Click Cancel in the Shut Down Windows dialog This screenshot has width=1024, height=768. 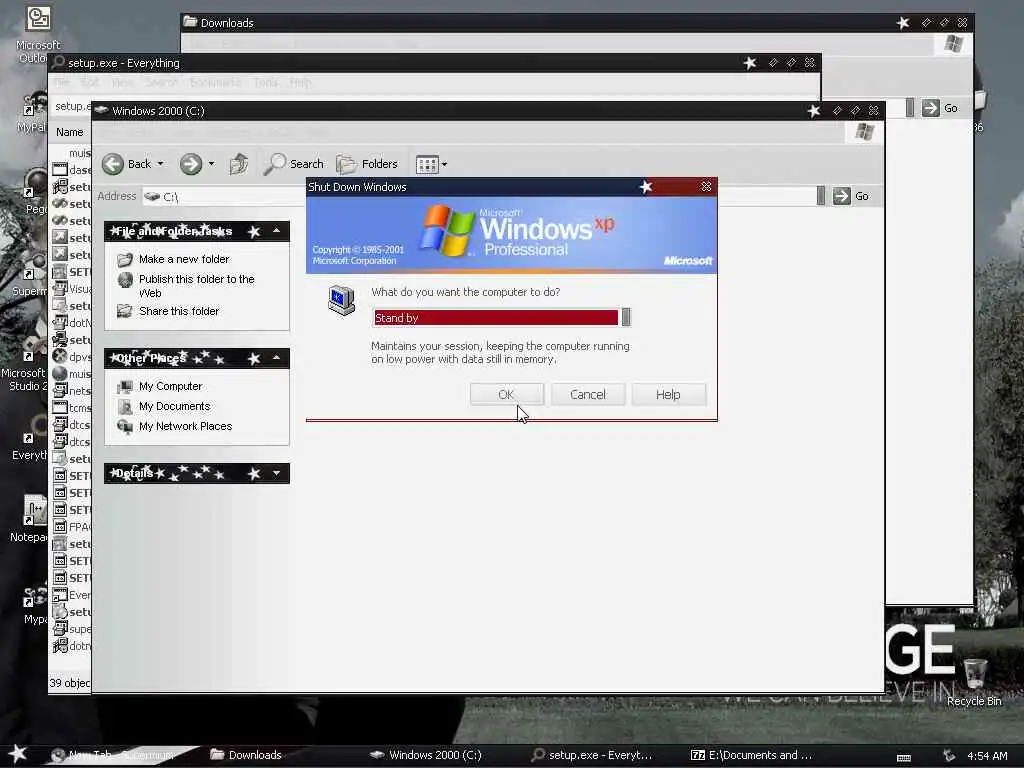588,394
